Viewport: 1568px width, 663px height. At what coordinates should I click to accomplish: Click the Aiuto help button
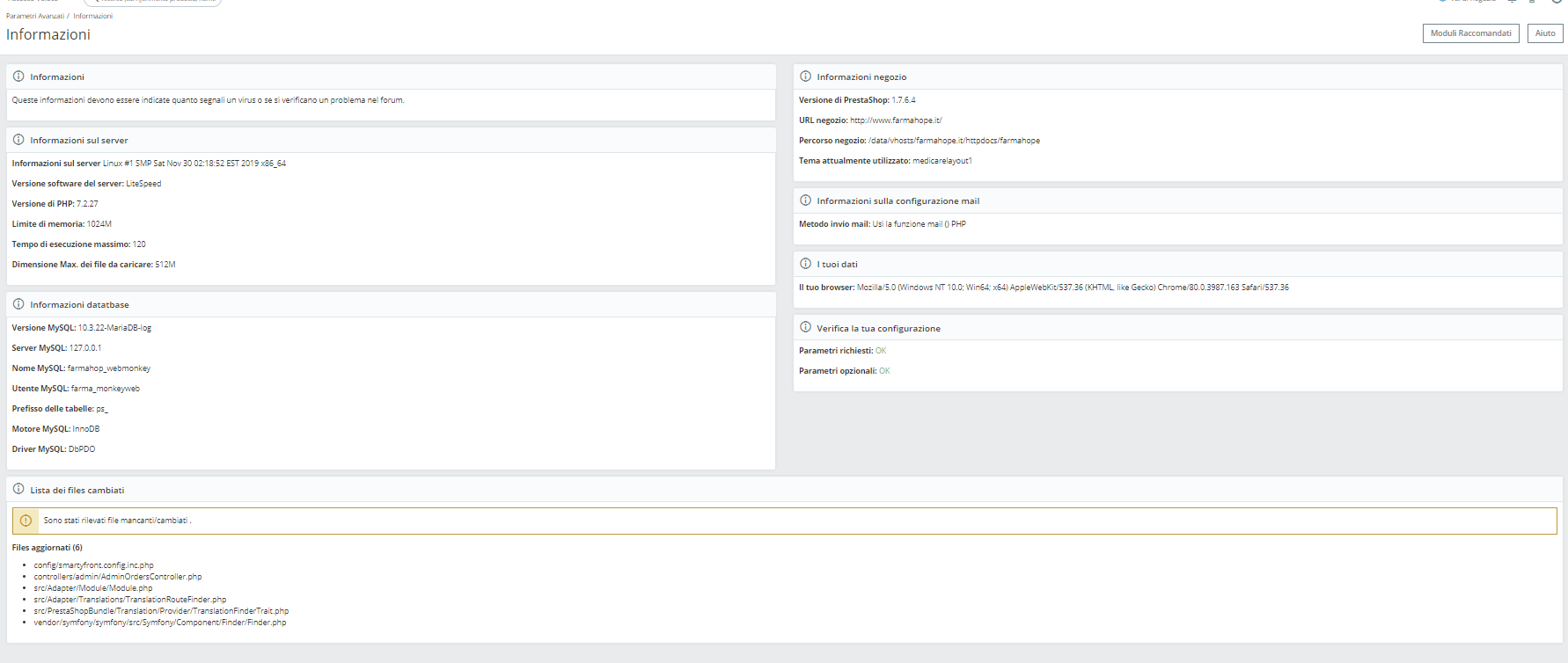point(1545,33)
